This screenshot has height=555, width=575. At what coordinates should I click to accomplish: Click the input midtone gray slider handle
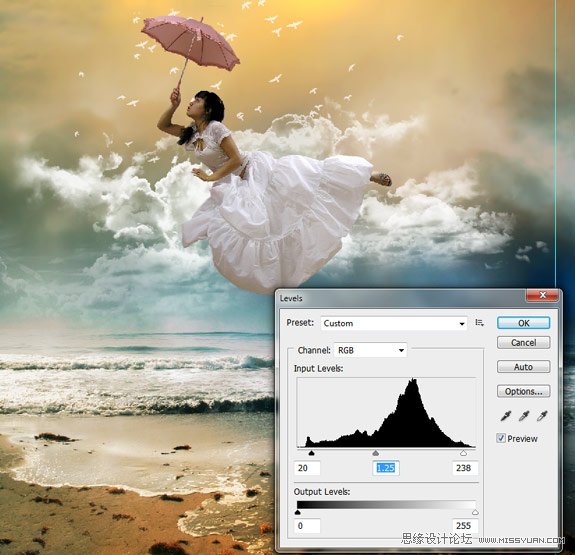[376, 453]
